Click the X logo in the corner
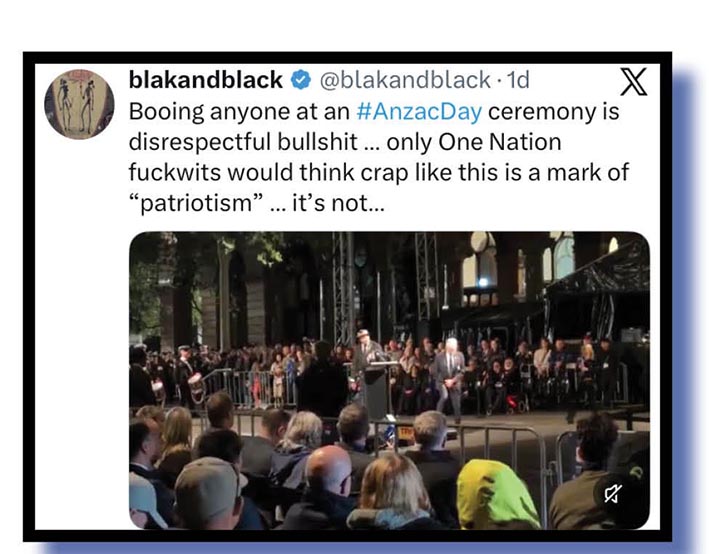This screenshot has width=709, height=554. tap(634, 81)
